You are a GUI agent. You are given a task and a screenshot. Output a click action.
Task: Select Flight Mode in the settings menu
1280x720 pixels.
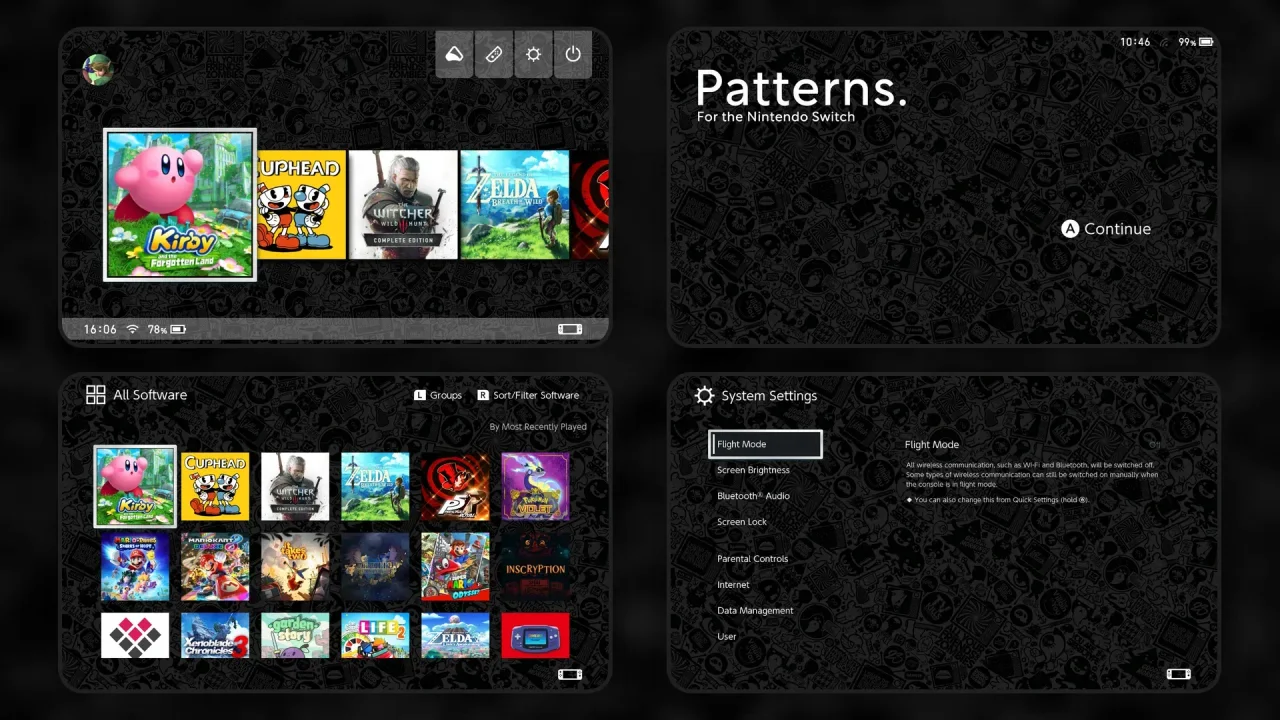click(766, 444)
